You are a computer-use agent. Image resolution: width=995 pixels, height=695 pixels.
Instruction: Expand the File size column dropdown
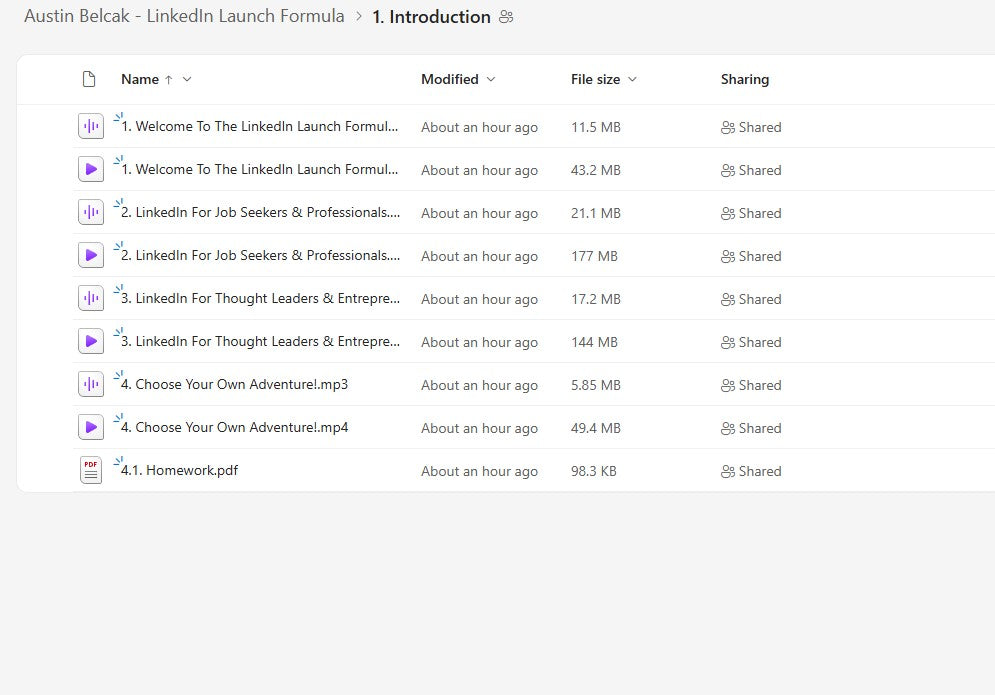pyautogui.click(x=631, y=79)
